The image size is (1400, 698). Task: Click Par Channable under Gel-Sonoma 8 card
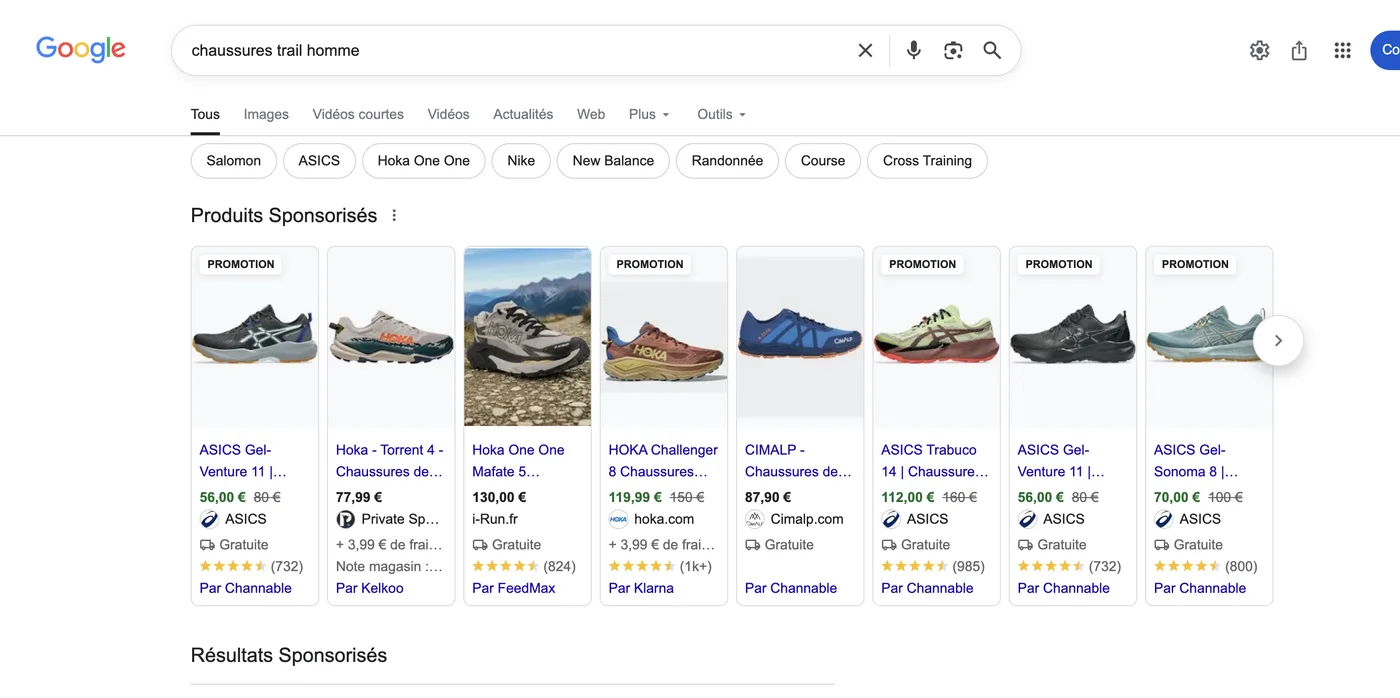(x=1200, y=588)
